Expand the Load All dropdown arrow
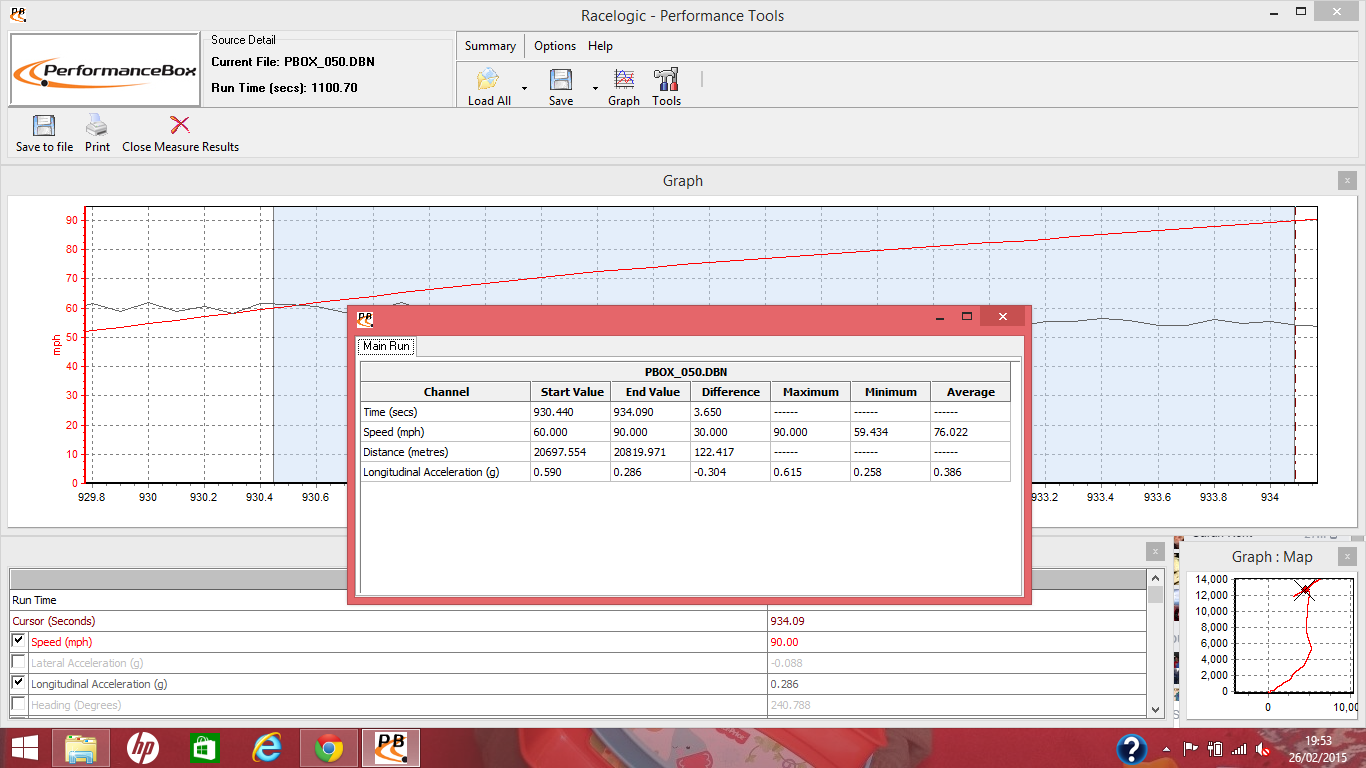The height and width of the screenshot is (768, 1366). [x=524, y=88]
